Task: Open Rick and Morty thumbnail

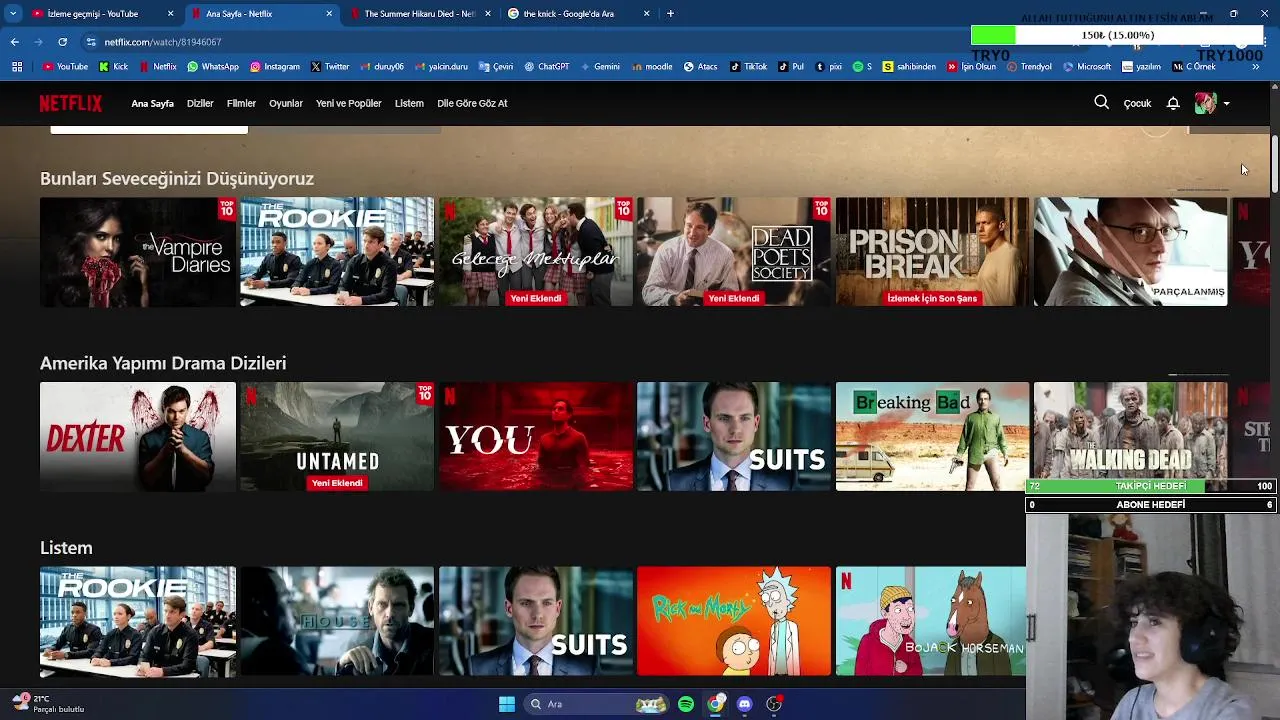Action: [x=734, y=621]
